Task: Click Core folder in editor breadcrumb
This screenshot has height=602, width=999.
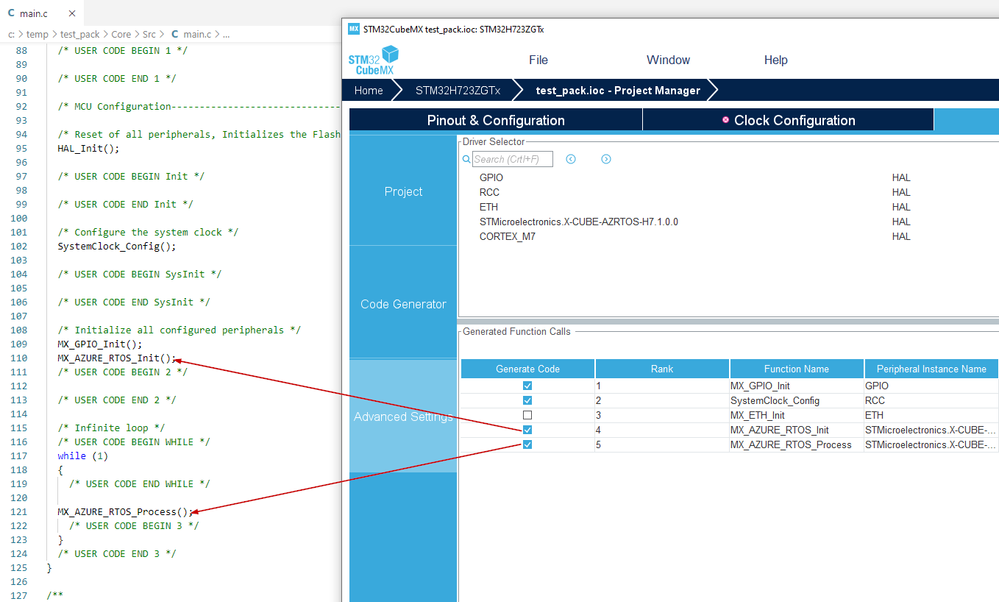Action: [x=121, y=34]
